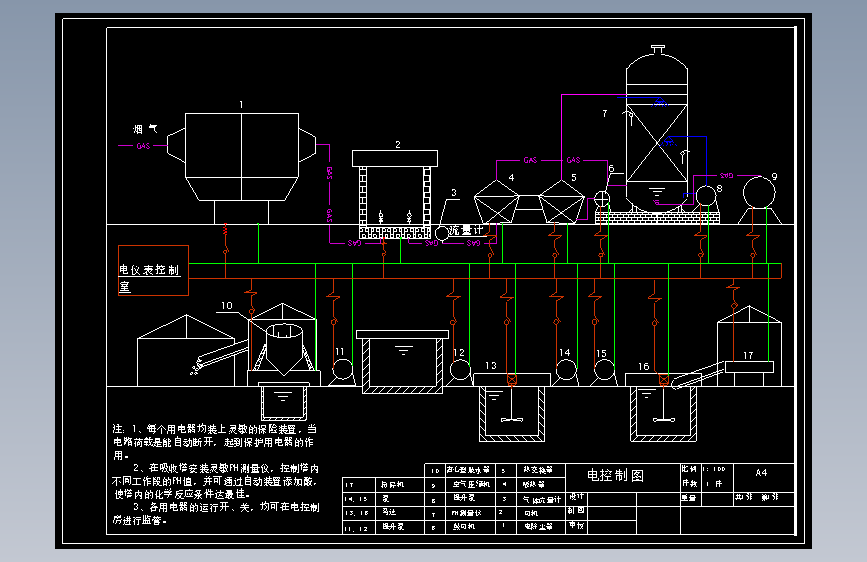Click the 电仪表控制室 control room box
The width and height of the screenshot is (867, 562).
pos(153,270)
